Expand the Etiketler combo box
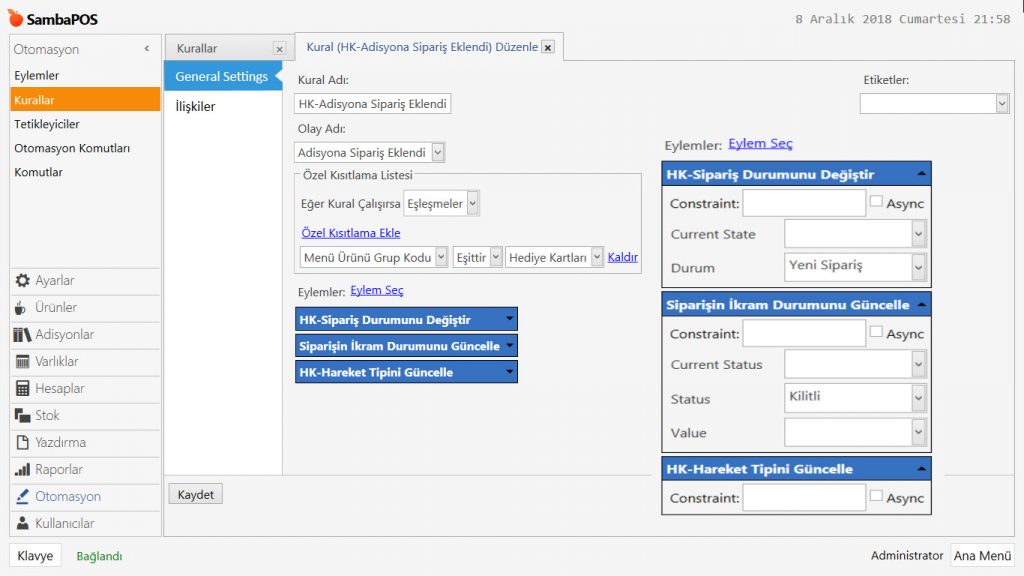 [x=1002, y=104]
